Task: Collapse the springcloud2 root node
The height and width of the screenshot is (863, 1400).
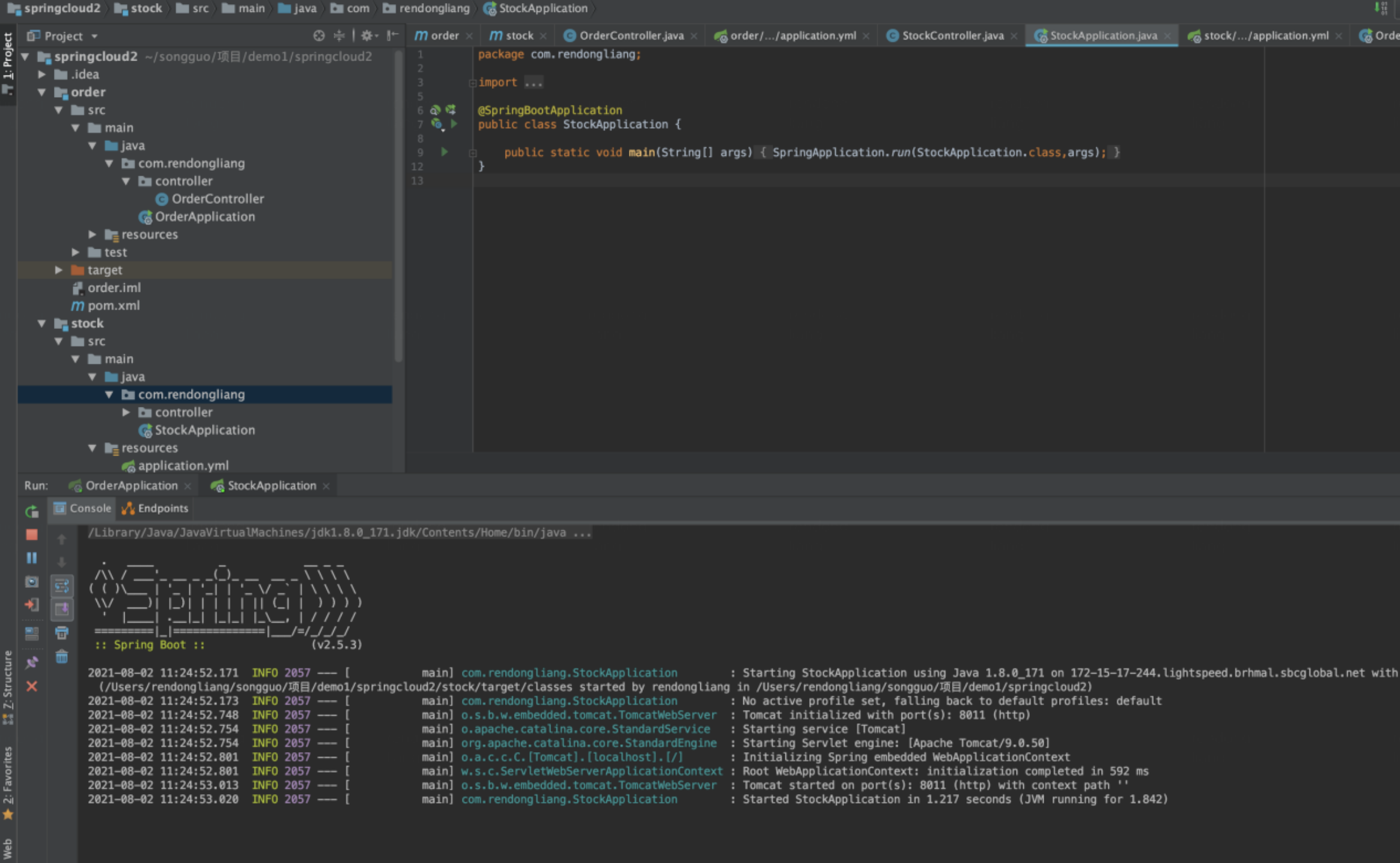Action: (26, 56)
